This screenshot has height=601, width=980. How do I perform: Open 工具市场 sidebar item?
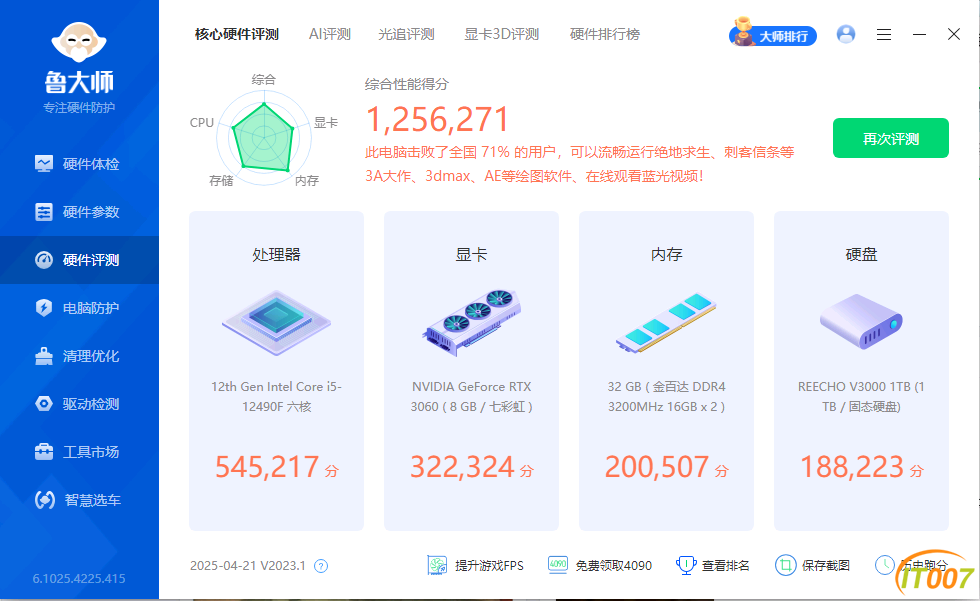coord(79,452)
